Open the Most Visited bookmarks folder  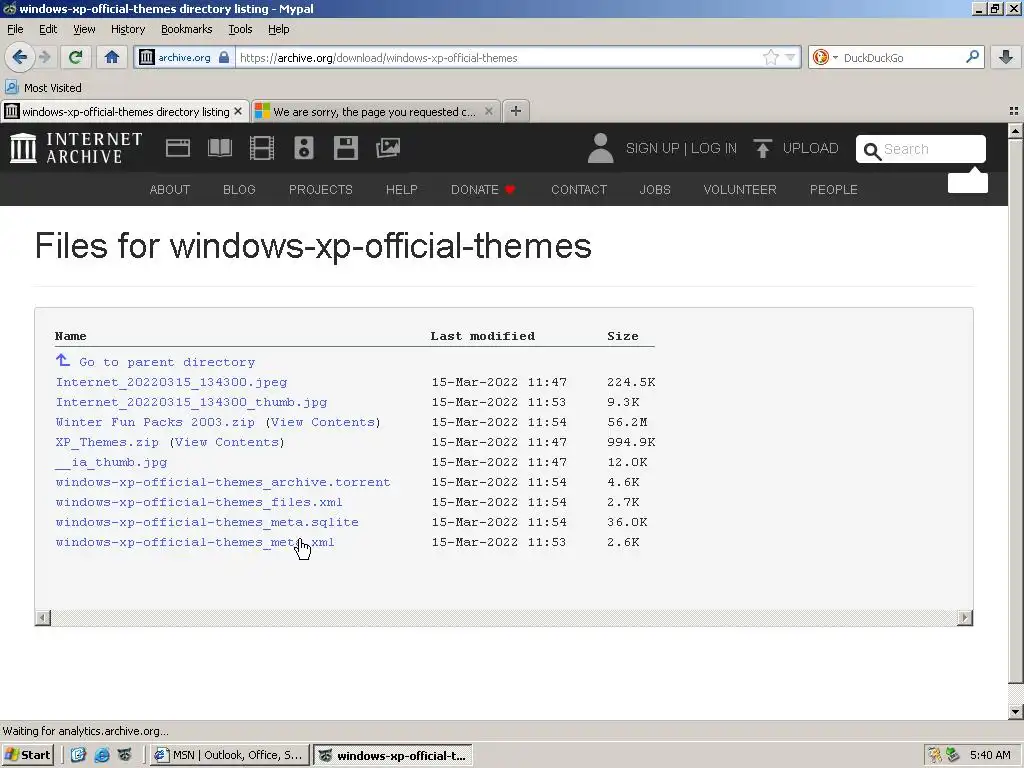click(44, 88)
